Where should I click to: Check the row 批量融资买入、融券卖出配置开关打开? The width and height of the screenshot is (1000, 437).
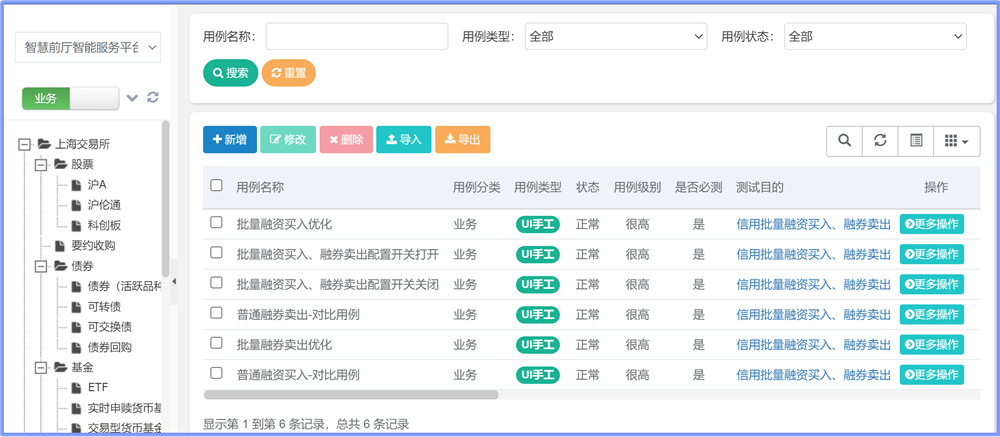(216, 252)
